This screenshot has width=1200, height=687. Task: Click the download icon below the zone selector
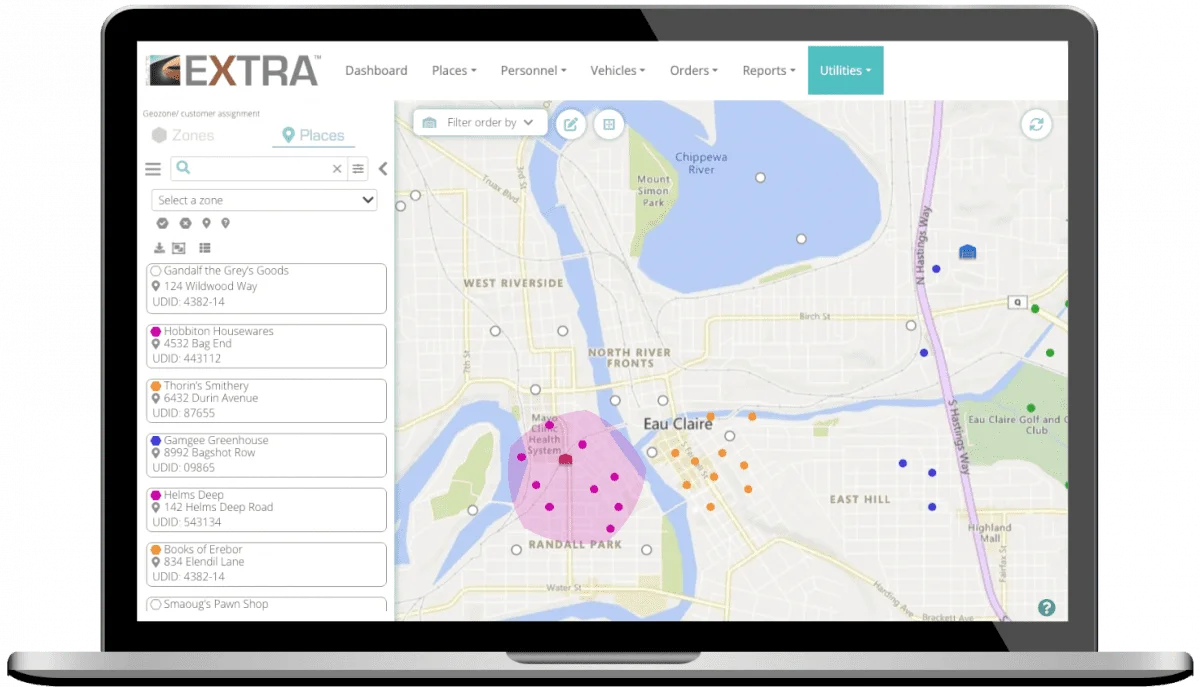pos(159,248)
